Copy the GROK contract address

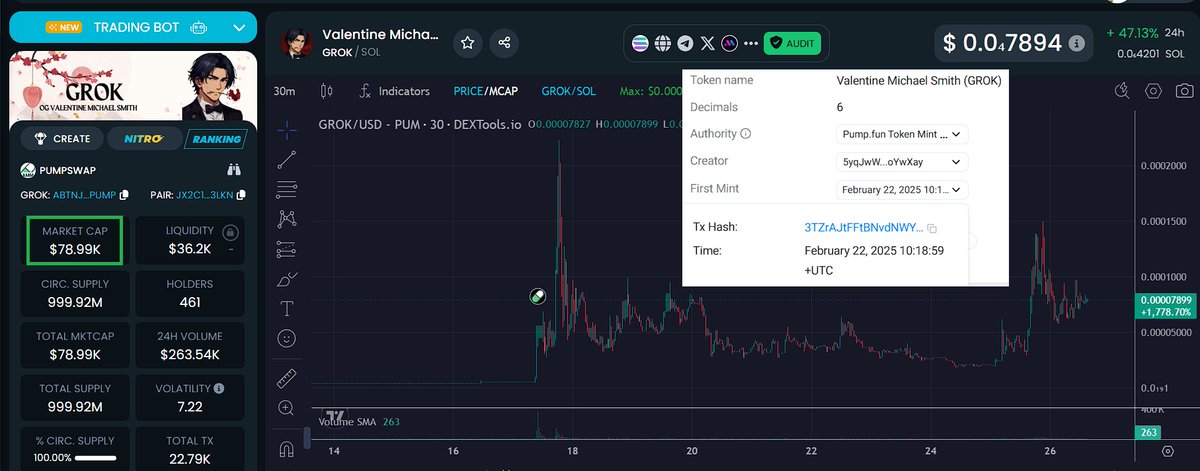tap(124, 195)
